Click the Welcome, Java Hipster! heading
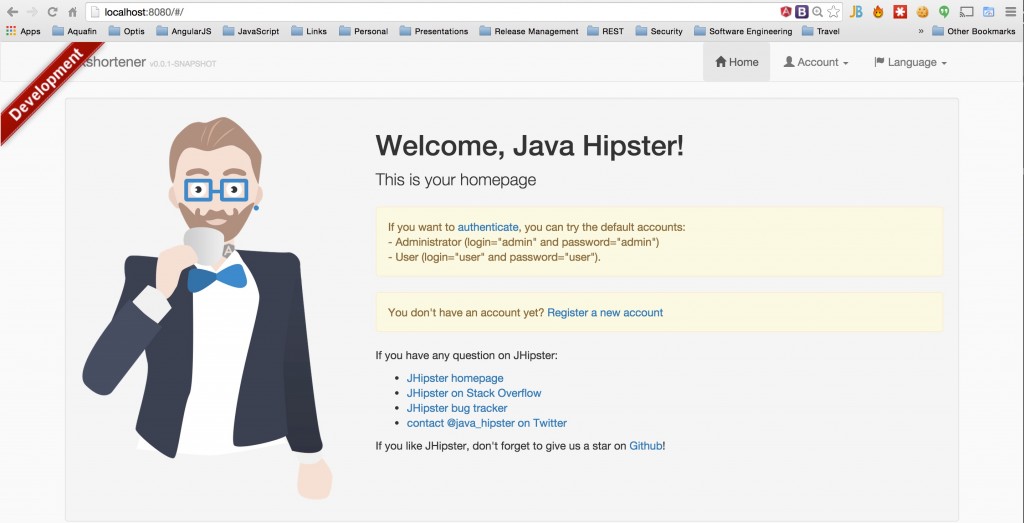The height and width of the screenshot is (523, 1024). 530,145
